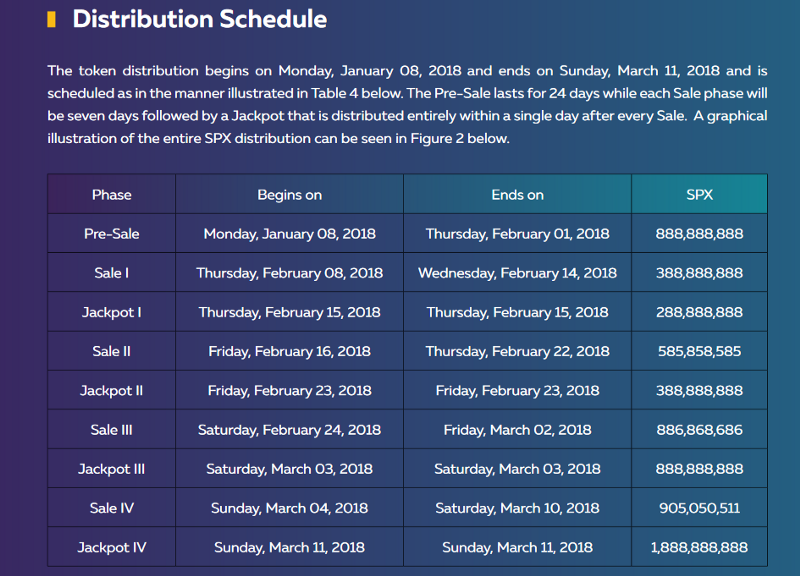Click the Sale II phase cell

click(112, 351)
